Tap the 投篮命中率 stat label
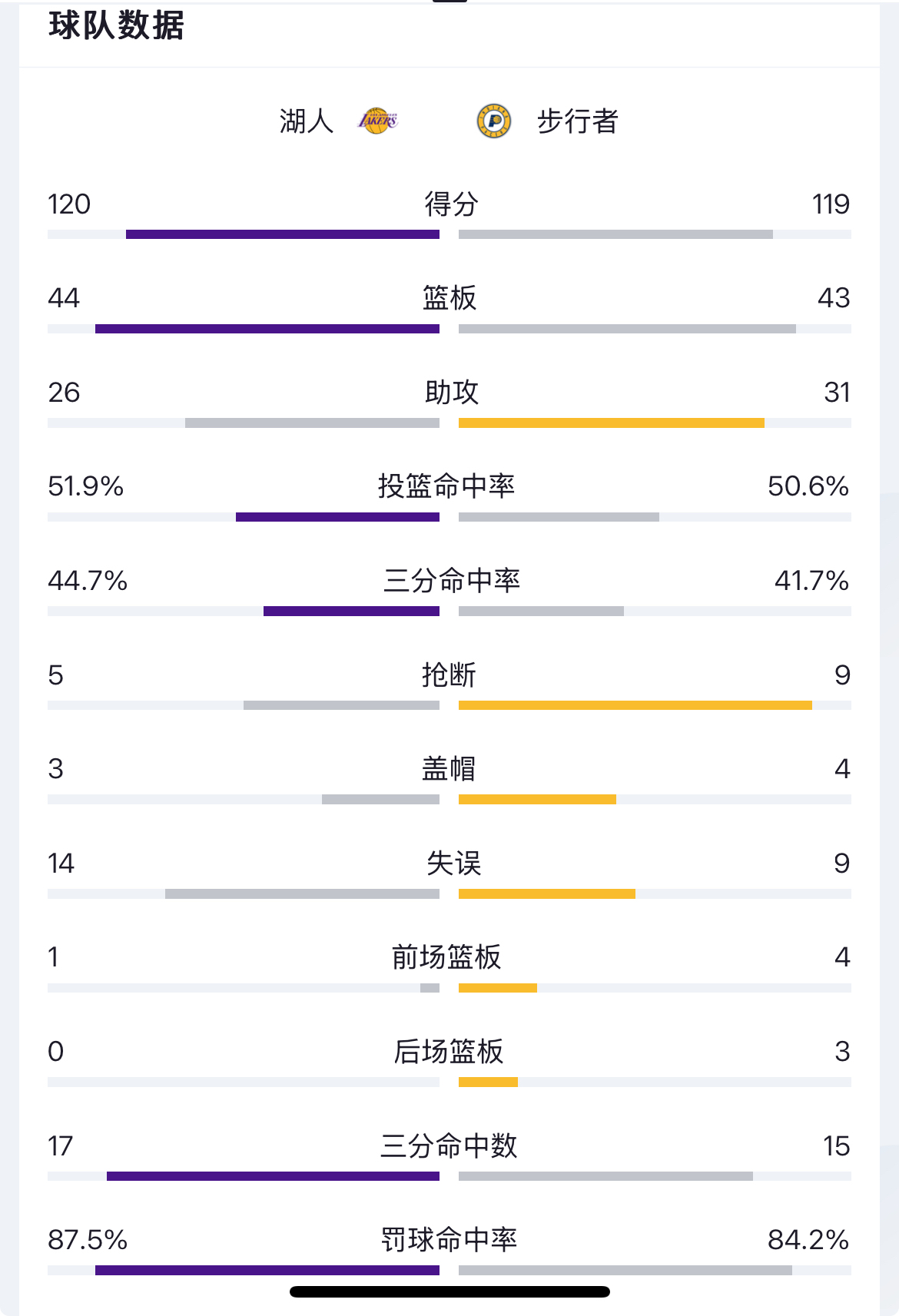Image resolution: width=899 pixels, height=1316 pixels. (446, 486)
